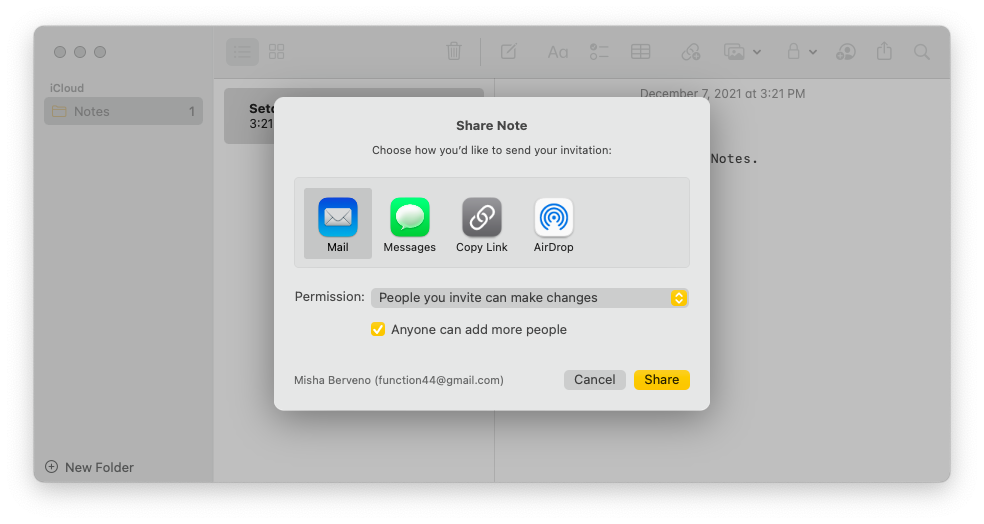This screenshot has width=984, height=524.
Task: Switch to gallery view in the toolbar
Action: click(277, 51)
